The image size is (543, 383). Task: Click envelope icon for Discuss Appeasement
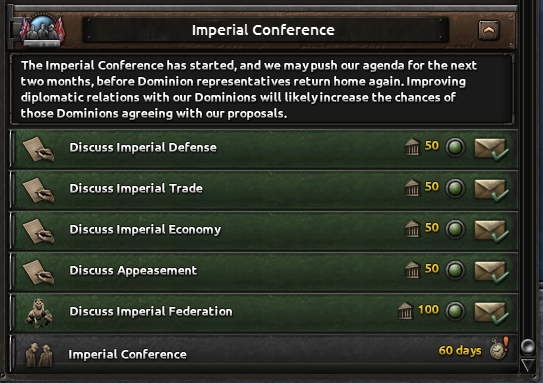(x=491, y=272)
